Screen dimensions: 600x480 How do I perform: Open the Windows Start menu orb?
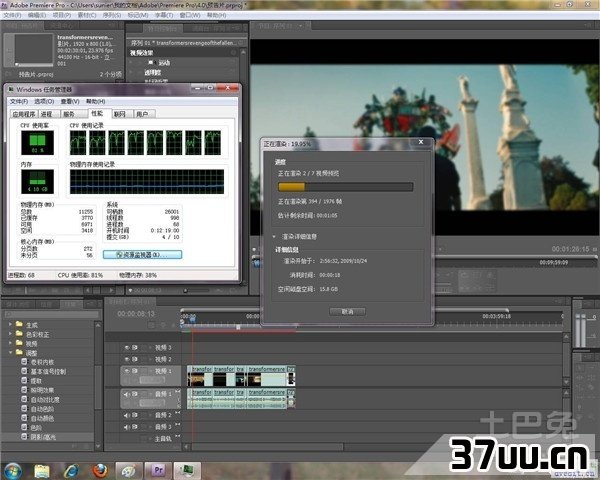[x=13, y=471]
